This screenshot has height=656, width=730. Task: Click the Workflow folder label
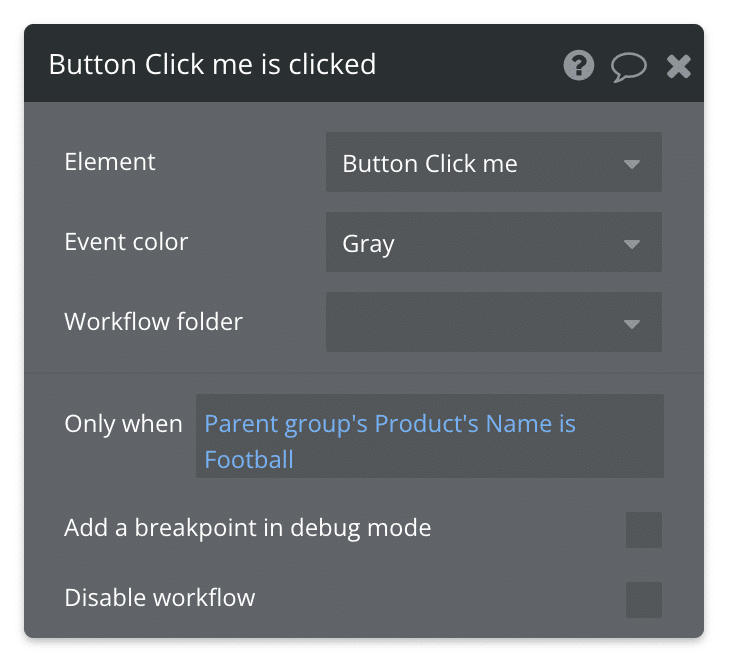coord(153,322)
